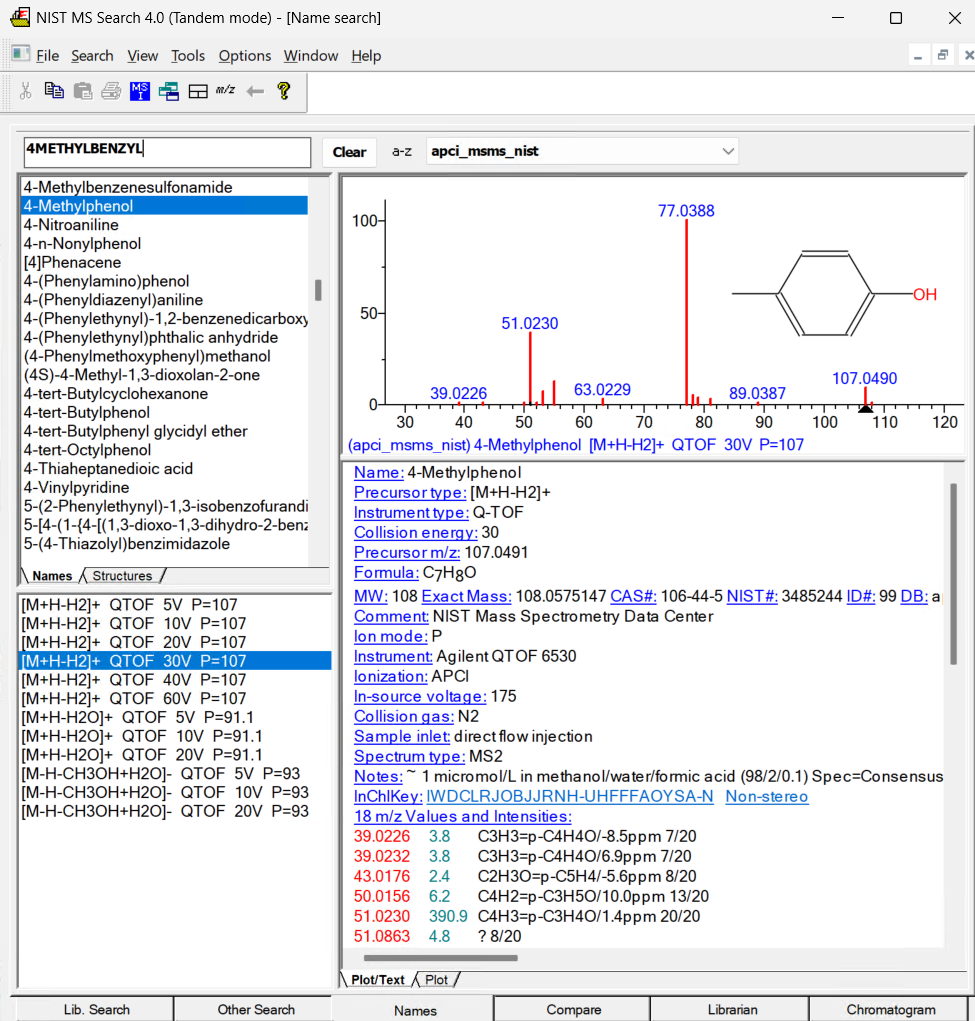Click the Cut scissors toolbar icon
Screen dimensions: 975x1021
[x=25, y=91]
